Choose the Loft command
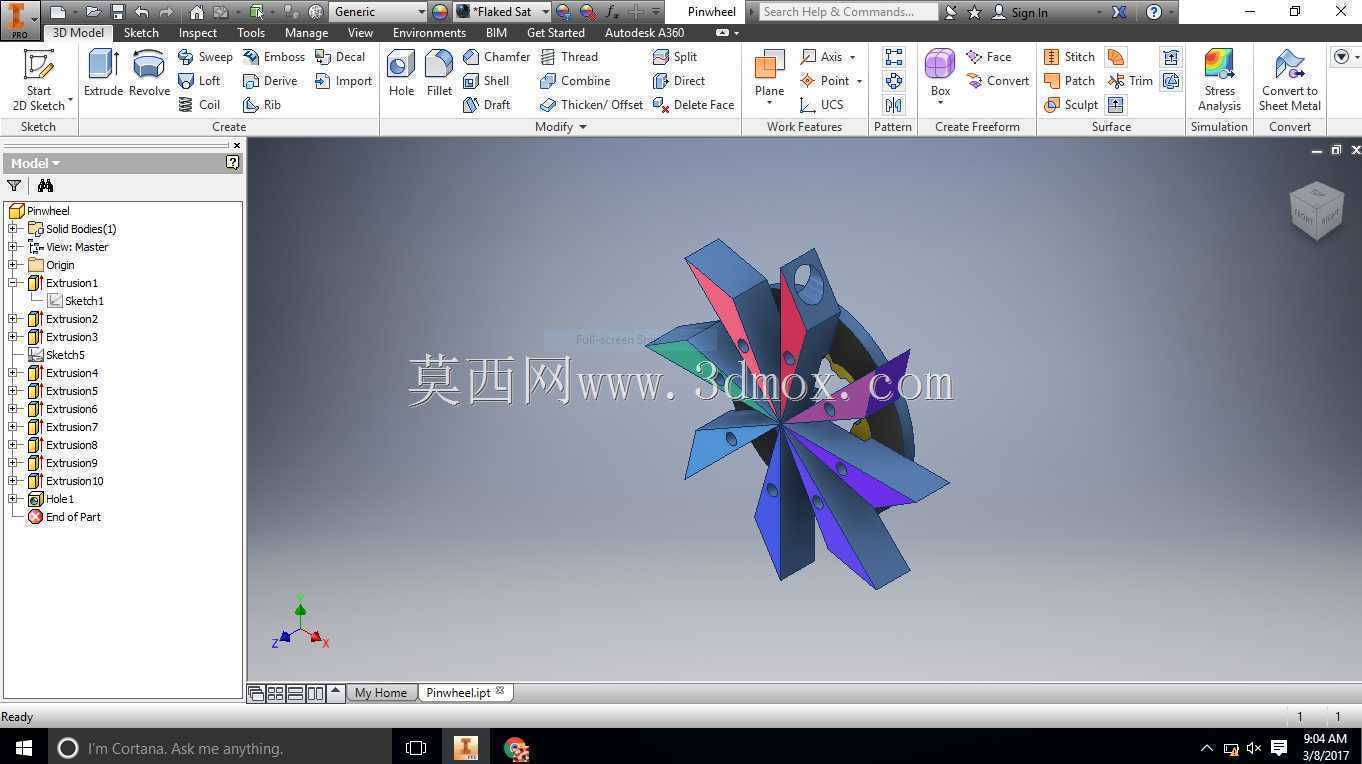Viewport: 1362px width, 764px height. 199,81
